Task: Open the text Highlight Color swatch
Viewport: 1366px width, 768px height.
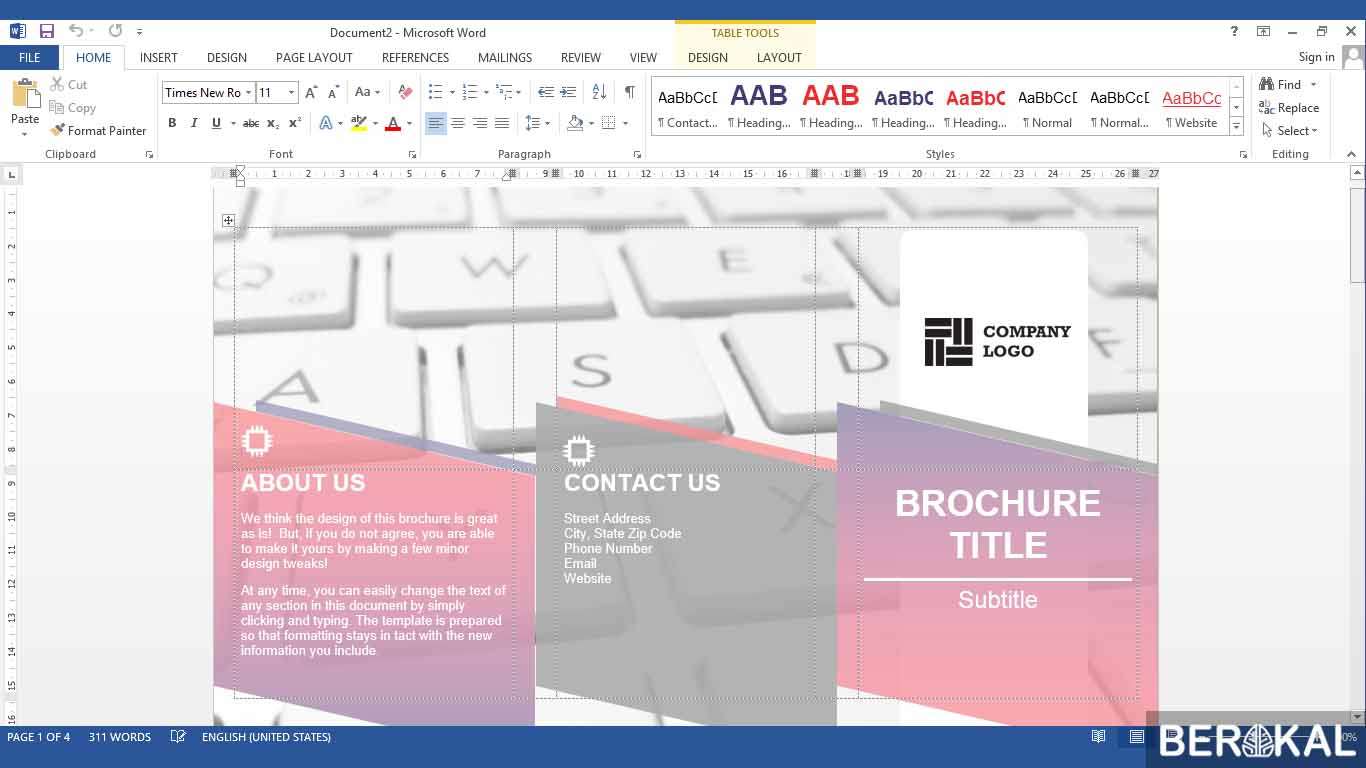Action: pos(358,124)
